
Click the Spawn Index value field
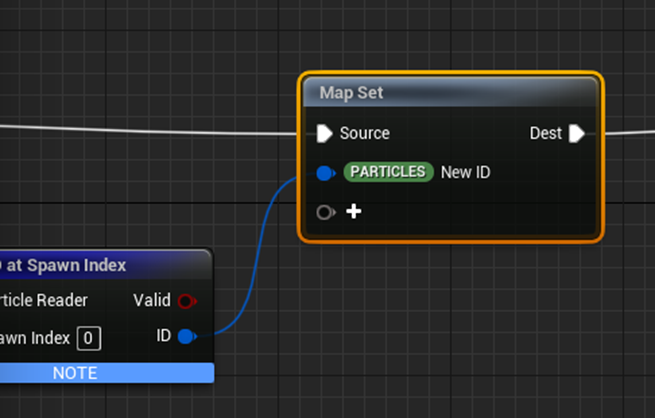coord(89,338)
